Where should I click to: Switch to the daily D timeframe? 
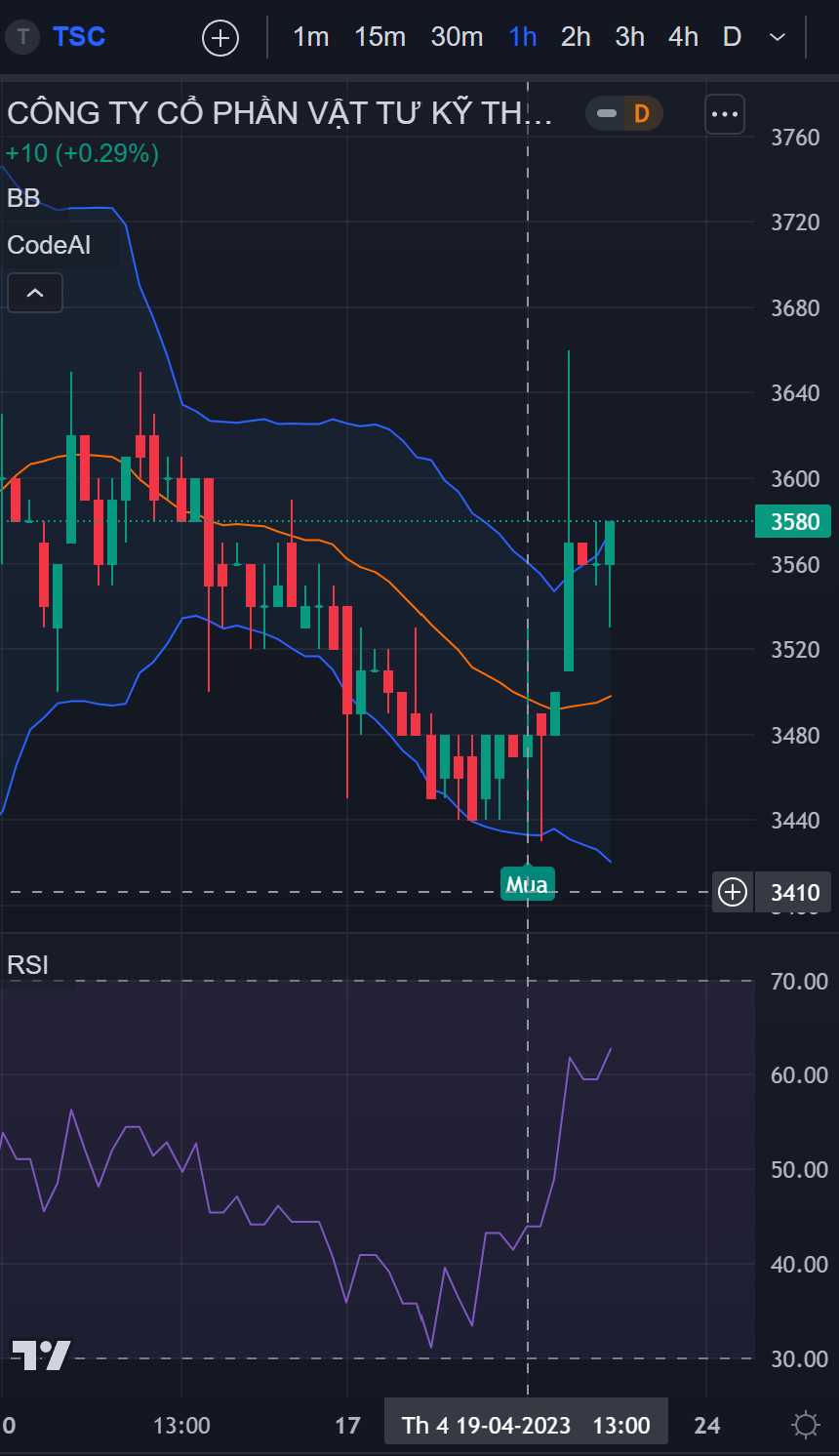pos(732,37)
